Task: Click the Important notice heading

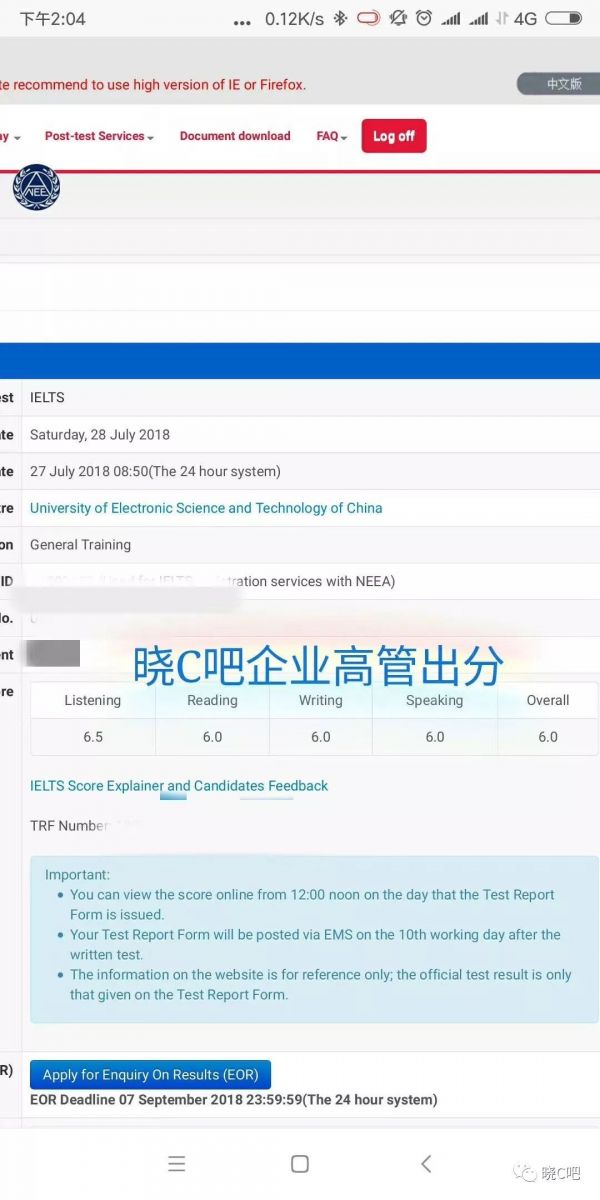Action: tap(77, 875)
